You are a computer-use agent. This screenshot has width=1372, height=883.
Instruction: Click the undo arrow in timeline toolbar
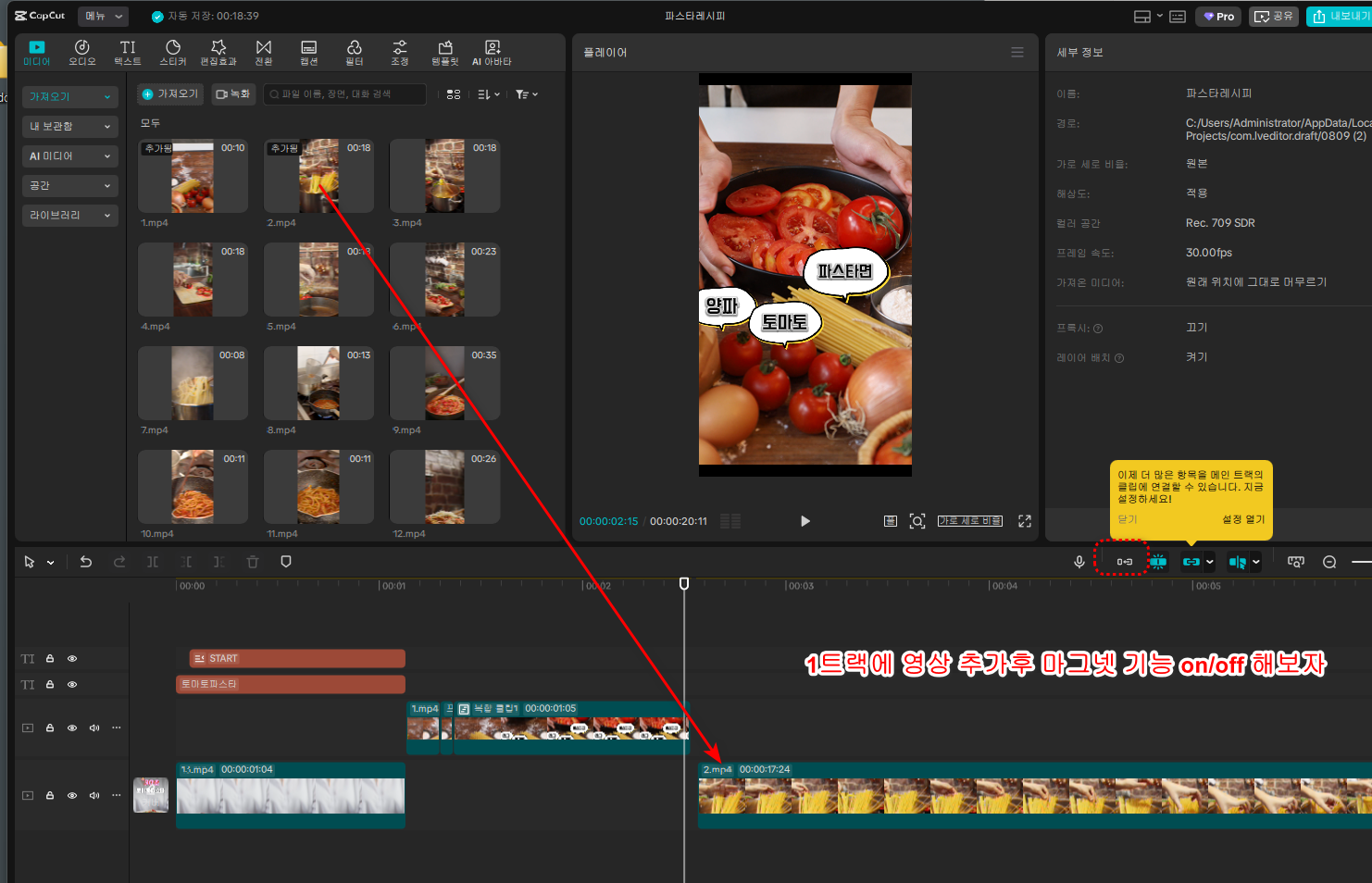[x=86, y=562]
